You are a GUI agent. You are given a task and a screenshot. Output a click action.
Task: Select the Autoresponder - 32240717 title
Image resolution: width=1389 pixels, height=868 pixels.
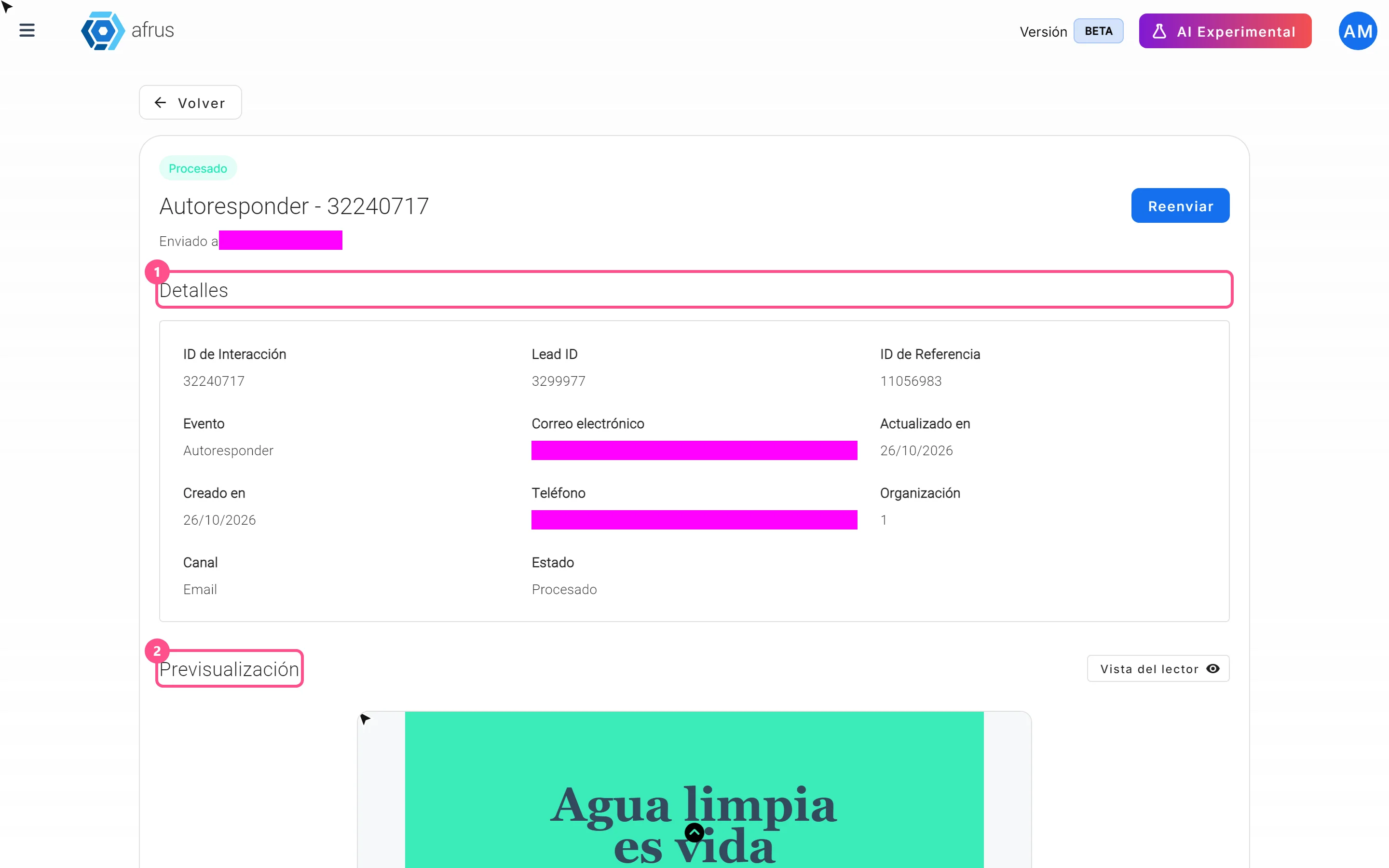pos(294,206)
